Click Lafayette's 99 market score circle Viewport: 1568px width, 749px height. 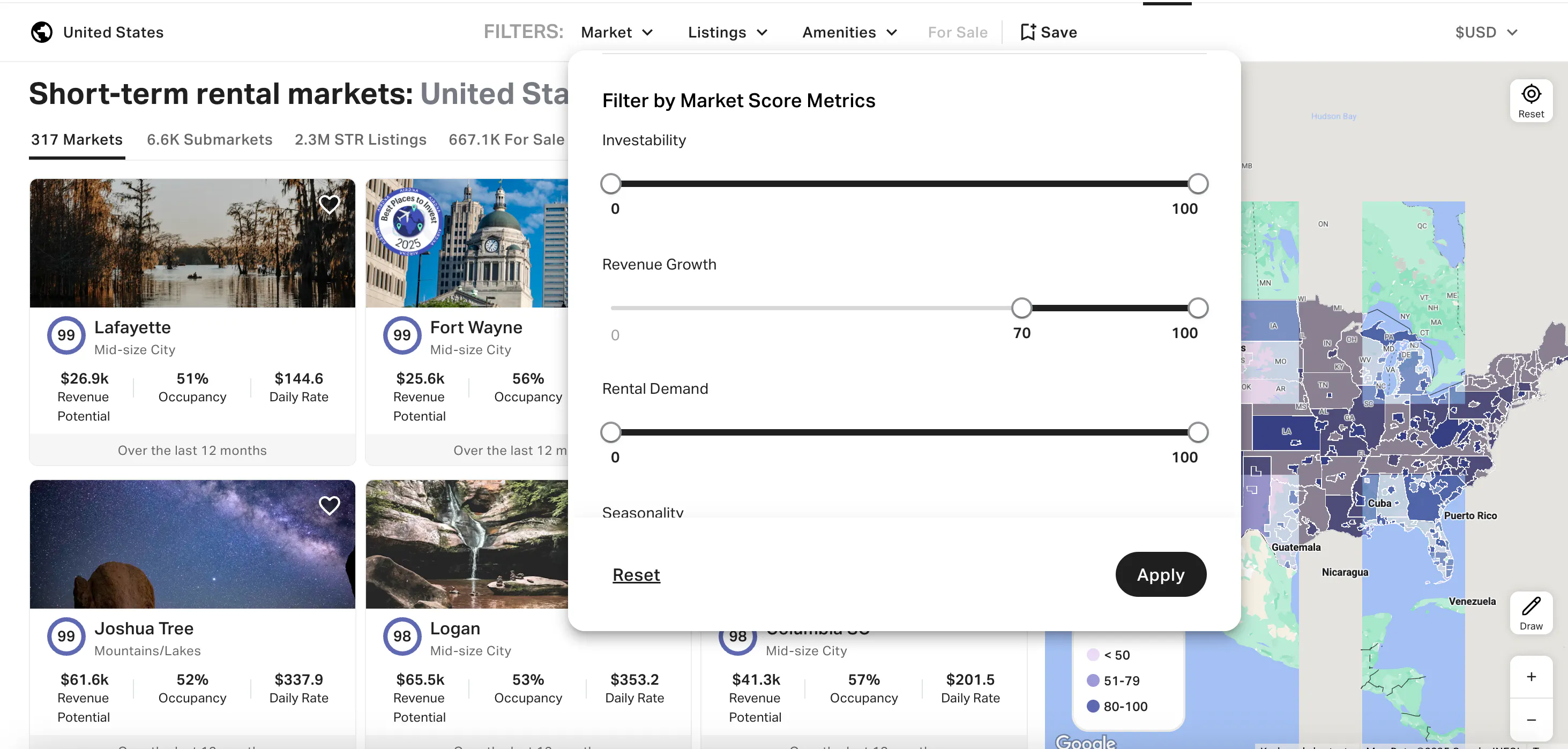pos(66,335)
